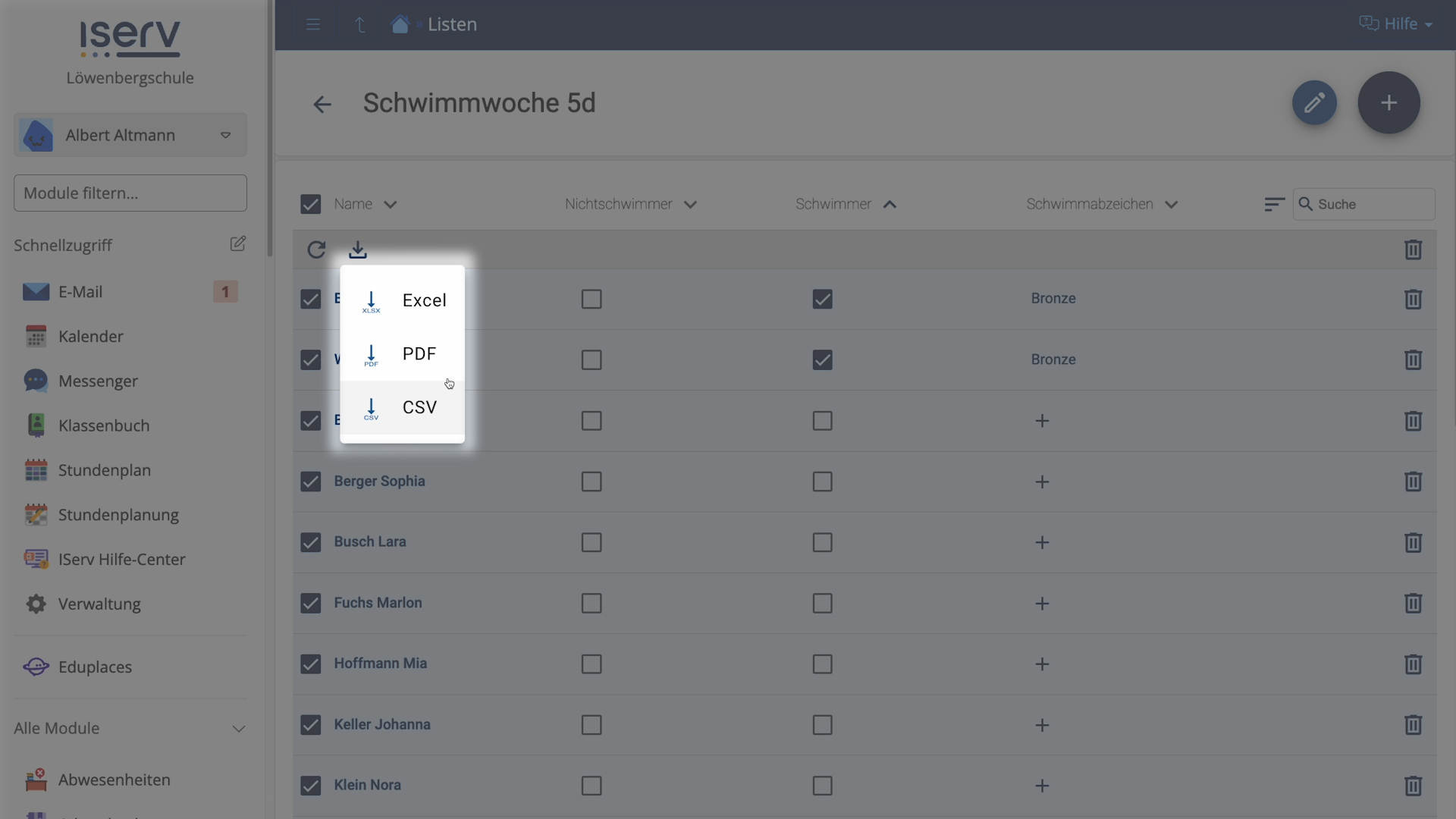The width and height of the screenshot is (1456, 819).
Task: Click the download export icon
Action: (x=357, y=249)
